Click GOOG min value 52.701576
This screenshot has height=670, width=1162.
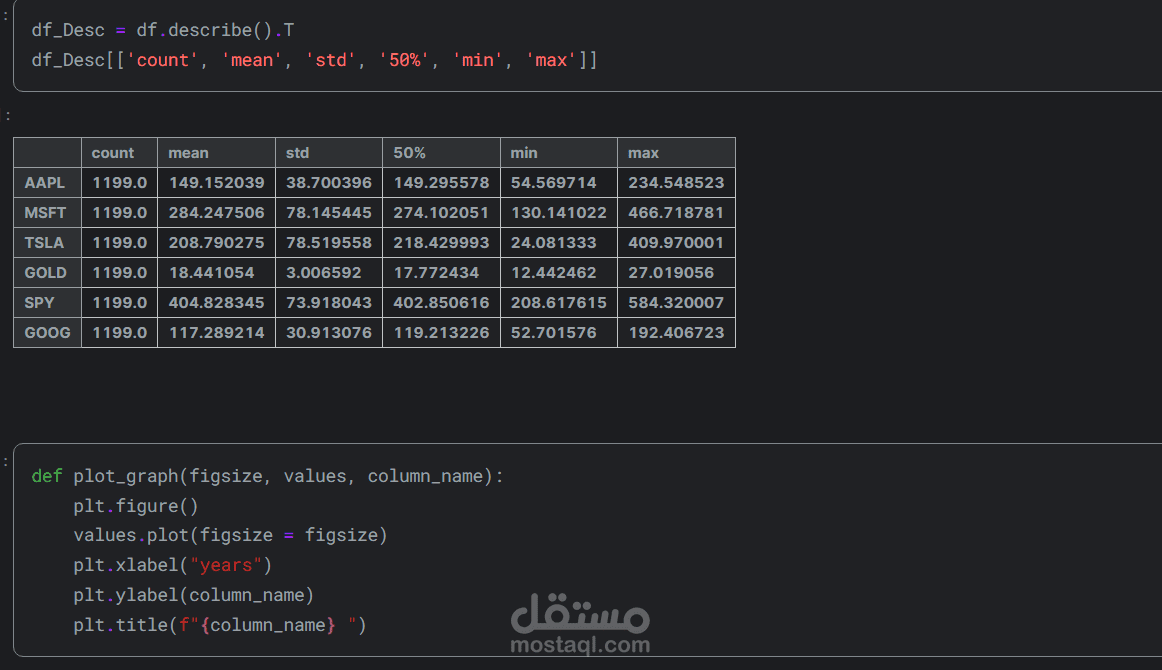pos(554,333)
